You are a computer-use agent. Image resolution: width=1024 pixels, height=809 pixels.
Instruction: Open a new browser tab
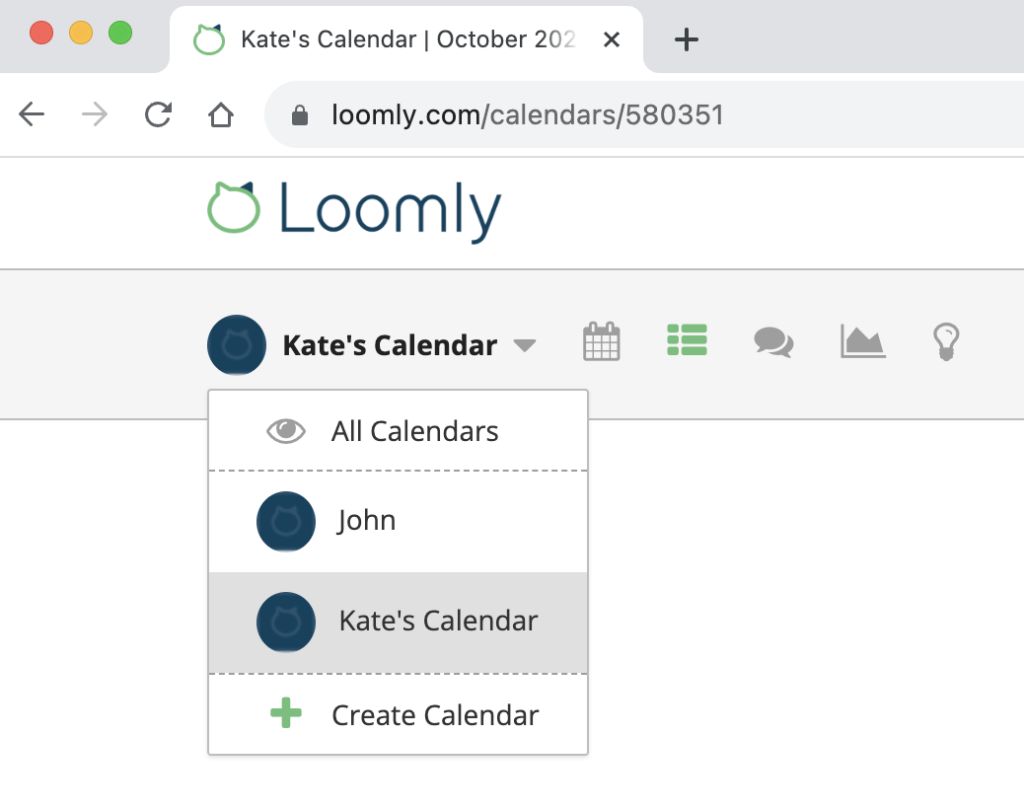[x=686, y=39]
